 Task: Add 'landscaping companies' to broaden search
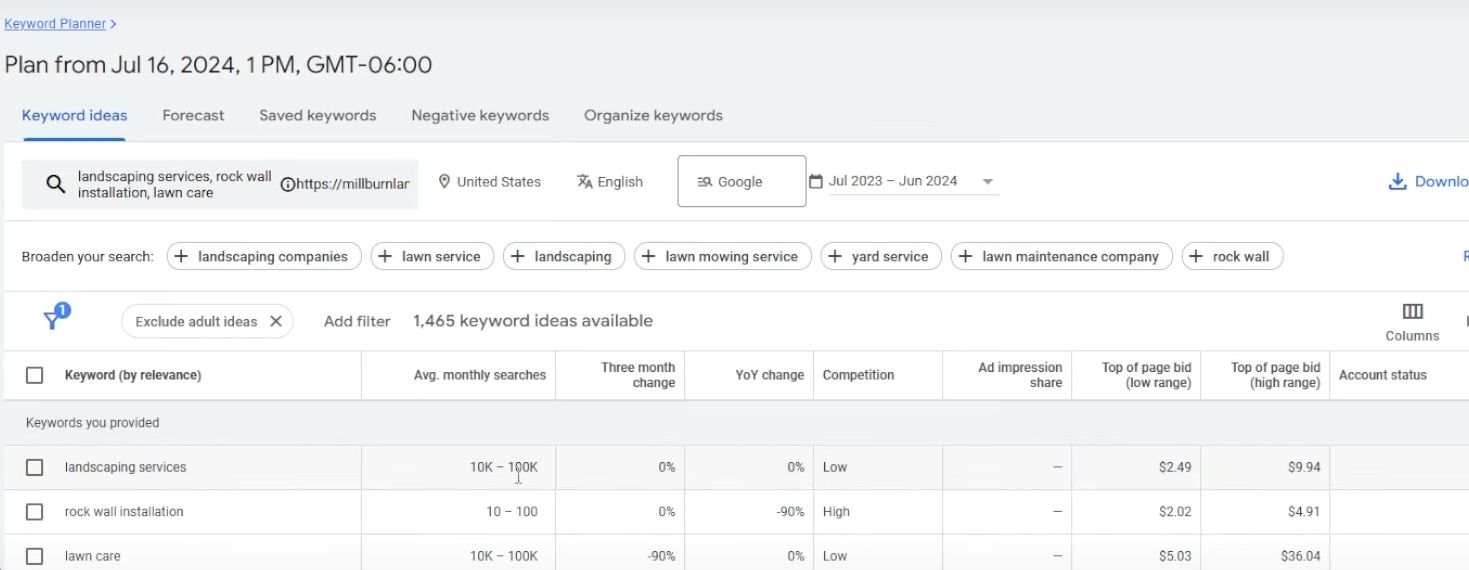[x=264, y=256]
